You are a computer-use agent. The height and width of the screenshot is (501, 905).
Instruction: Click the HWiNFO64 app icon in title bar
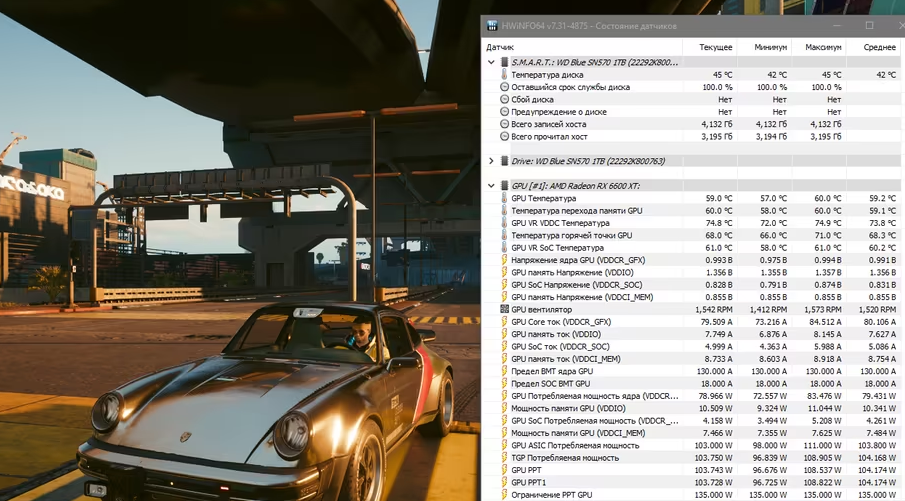[x=492, y=25]
